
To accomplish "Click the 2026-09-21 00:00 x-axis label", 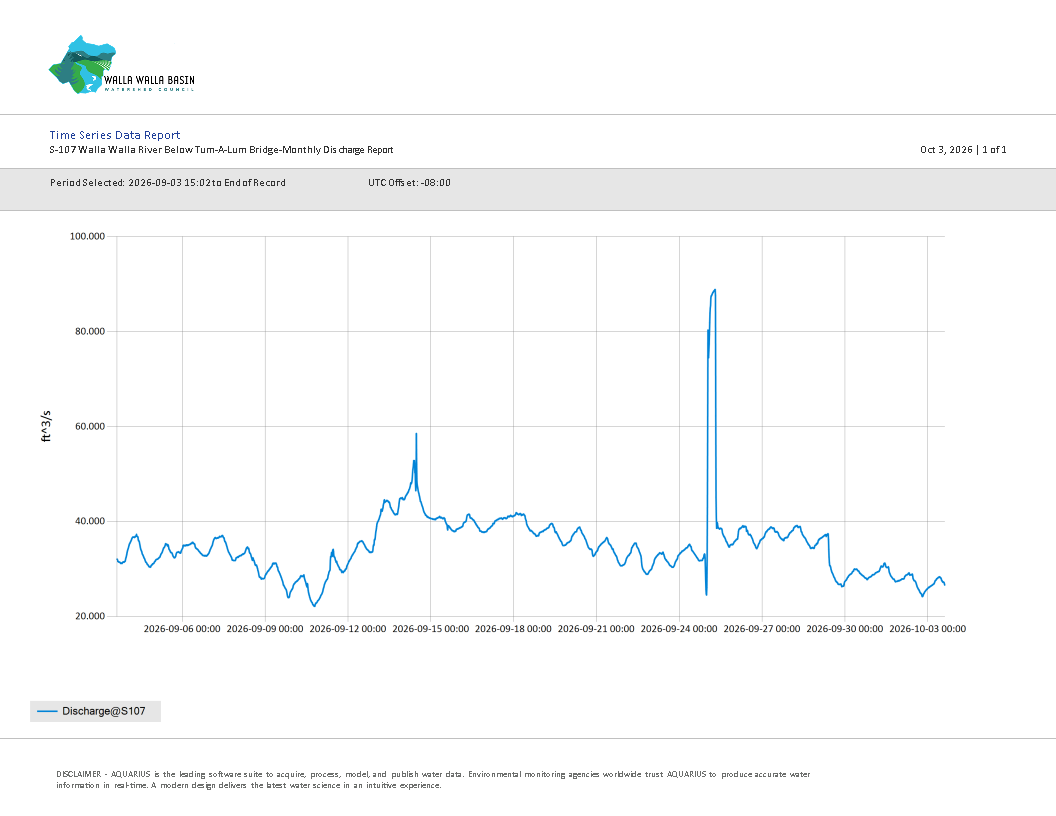I will pyautogui.click(x=596, y=629).
